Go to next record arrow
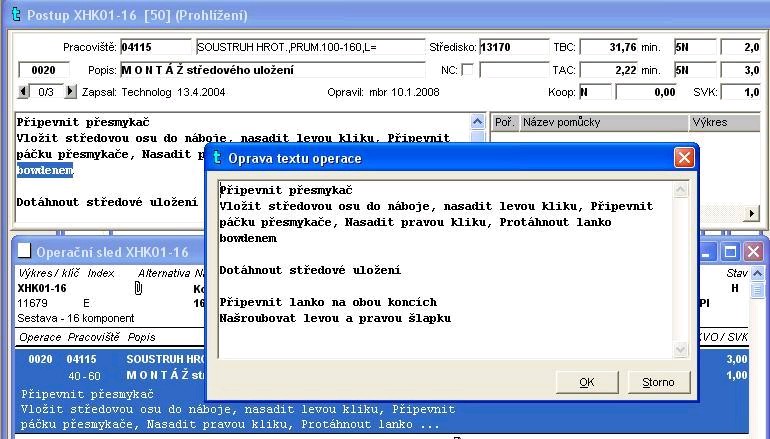This screenshot has height=439, width=770. click(x=70, y=91)
